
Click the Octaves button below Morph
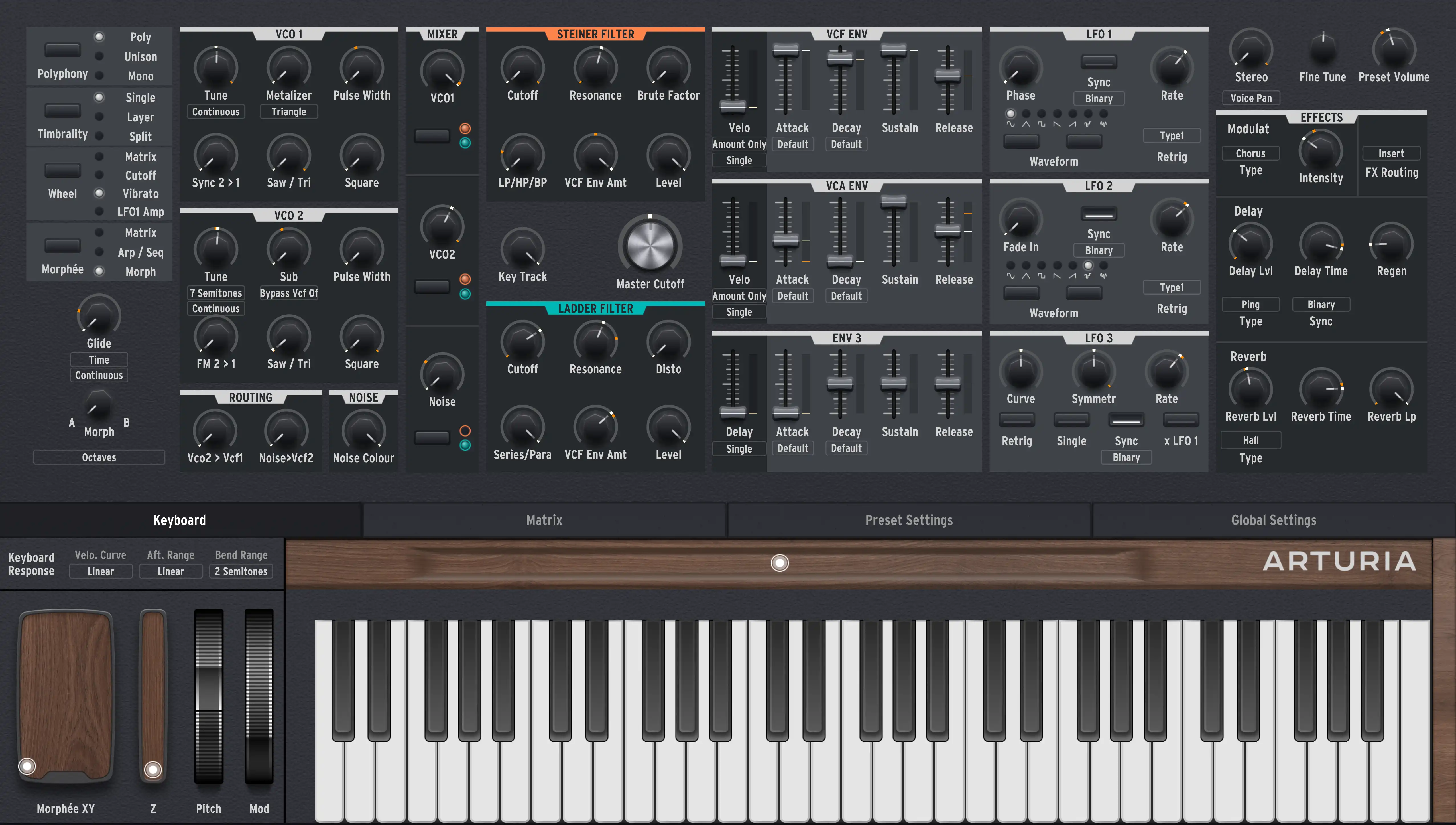tap(99, 457)
